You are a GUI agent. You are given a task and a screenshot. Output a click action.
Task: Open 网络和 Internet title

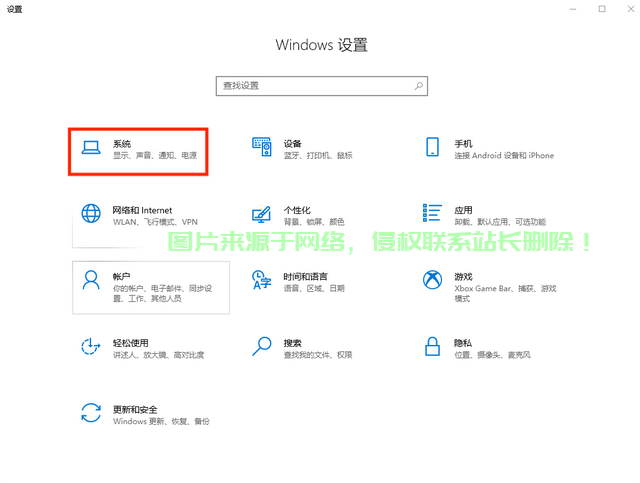(142, 210)
